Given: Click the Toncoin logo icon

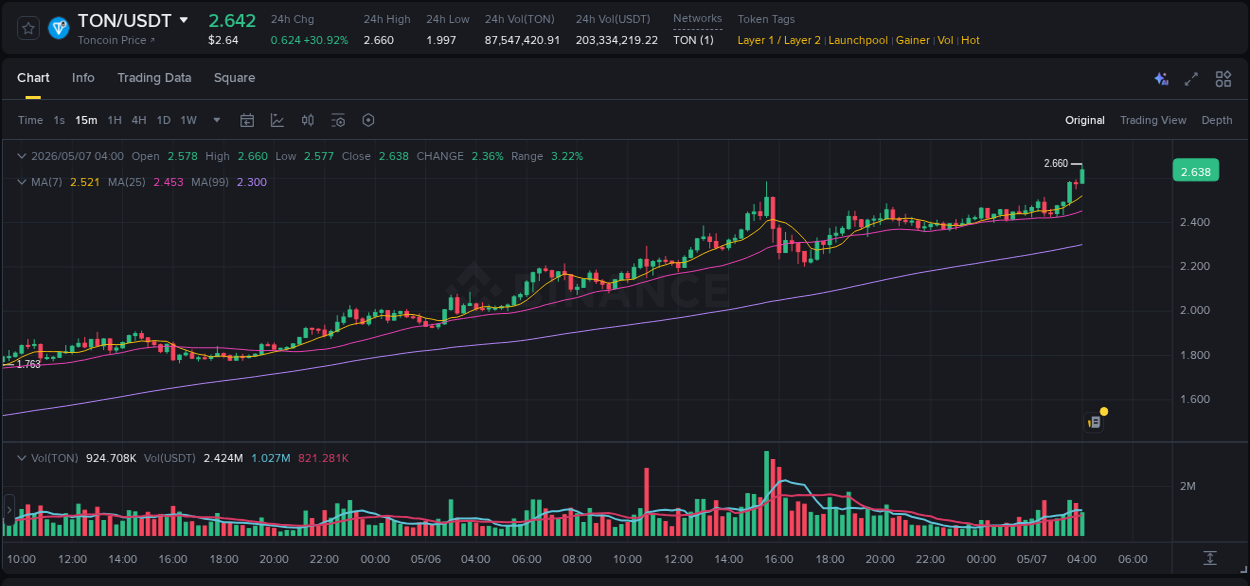Looking at the screenshot, I should (x=58, y=28).
